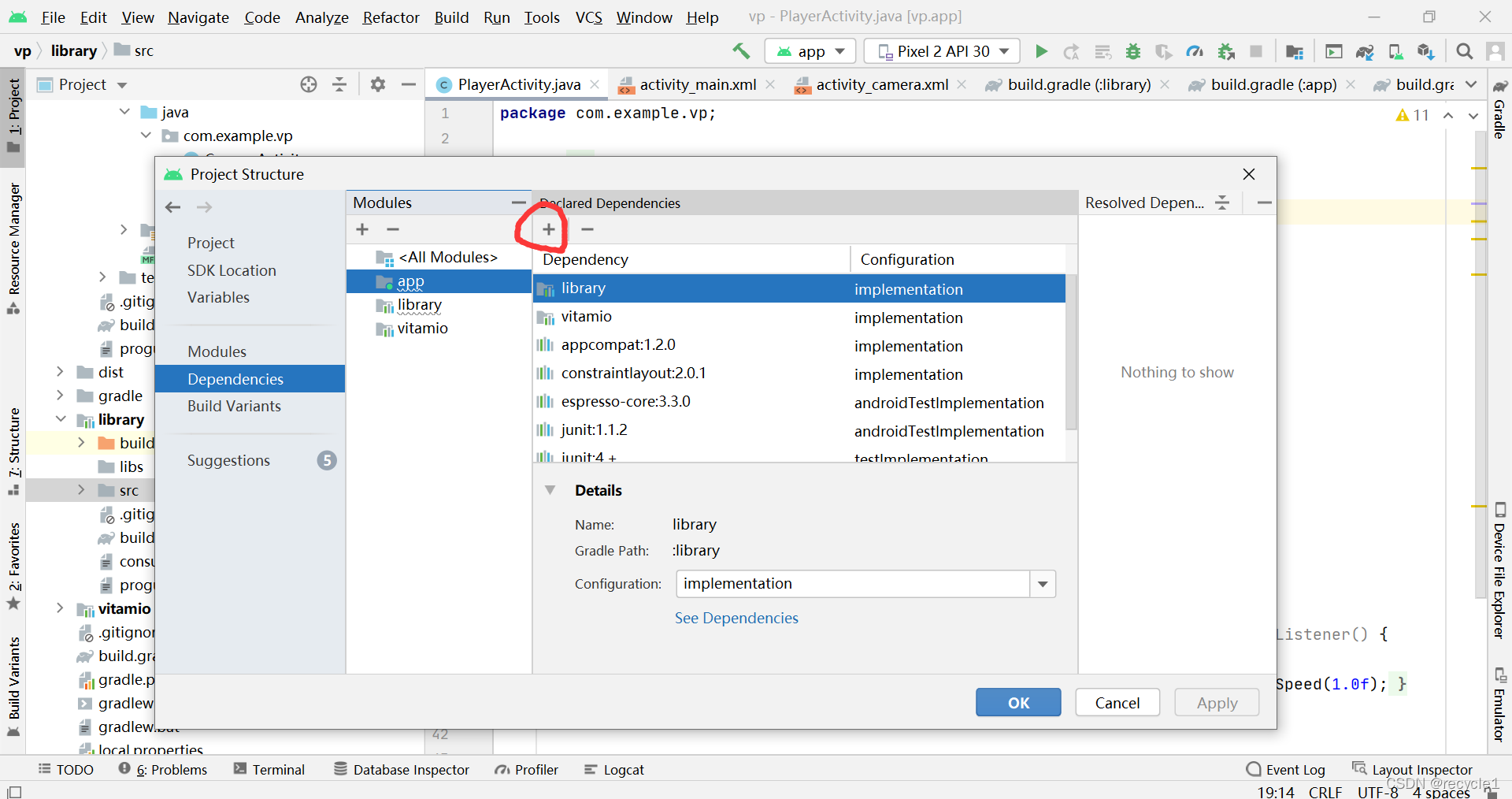
Task: Switch to the build.gradle (:library) tab
Action: coord(1078,84)
